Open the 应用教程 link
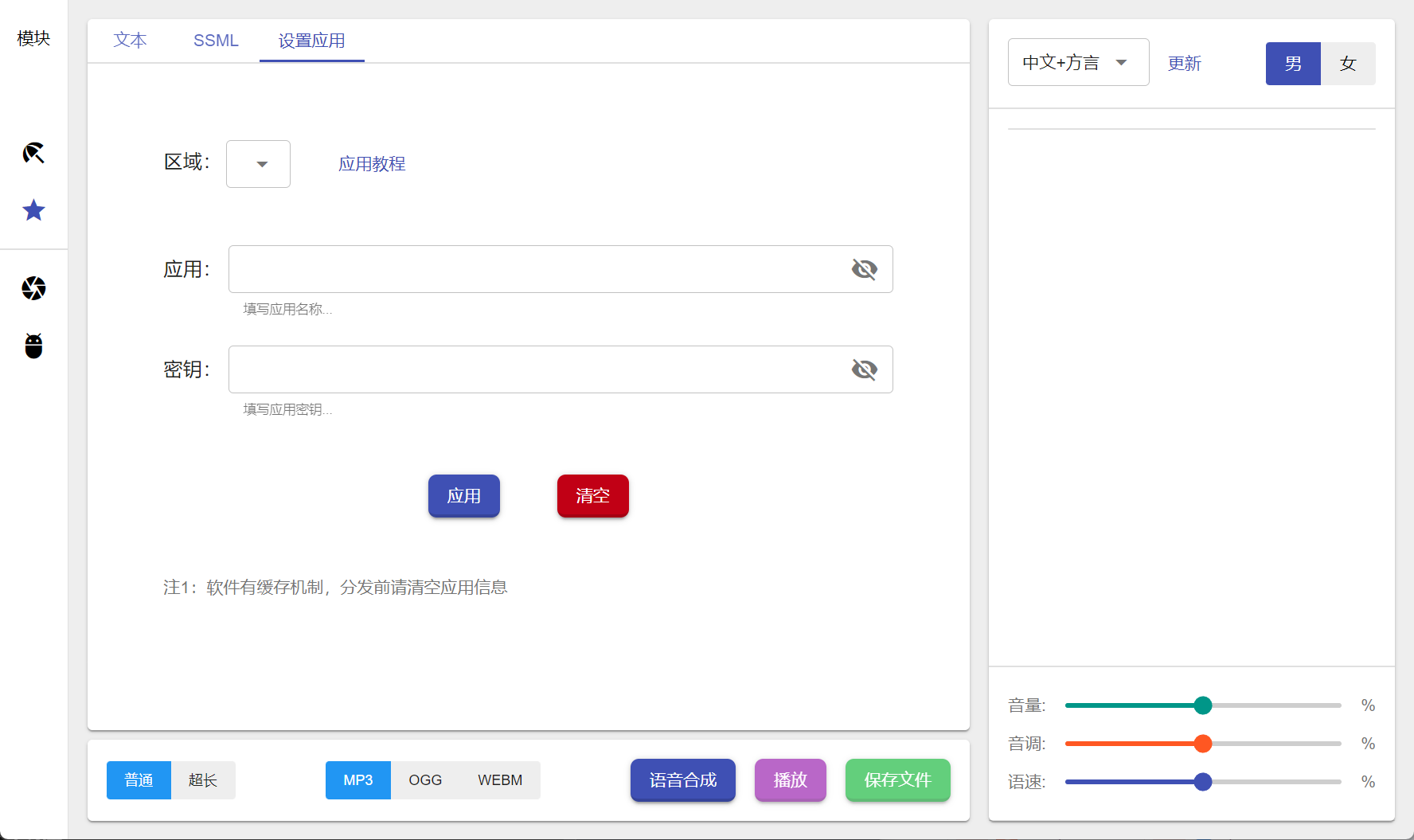Image resolution: width=1414 pixels, height=840 pixels. [x=372, y=164]
